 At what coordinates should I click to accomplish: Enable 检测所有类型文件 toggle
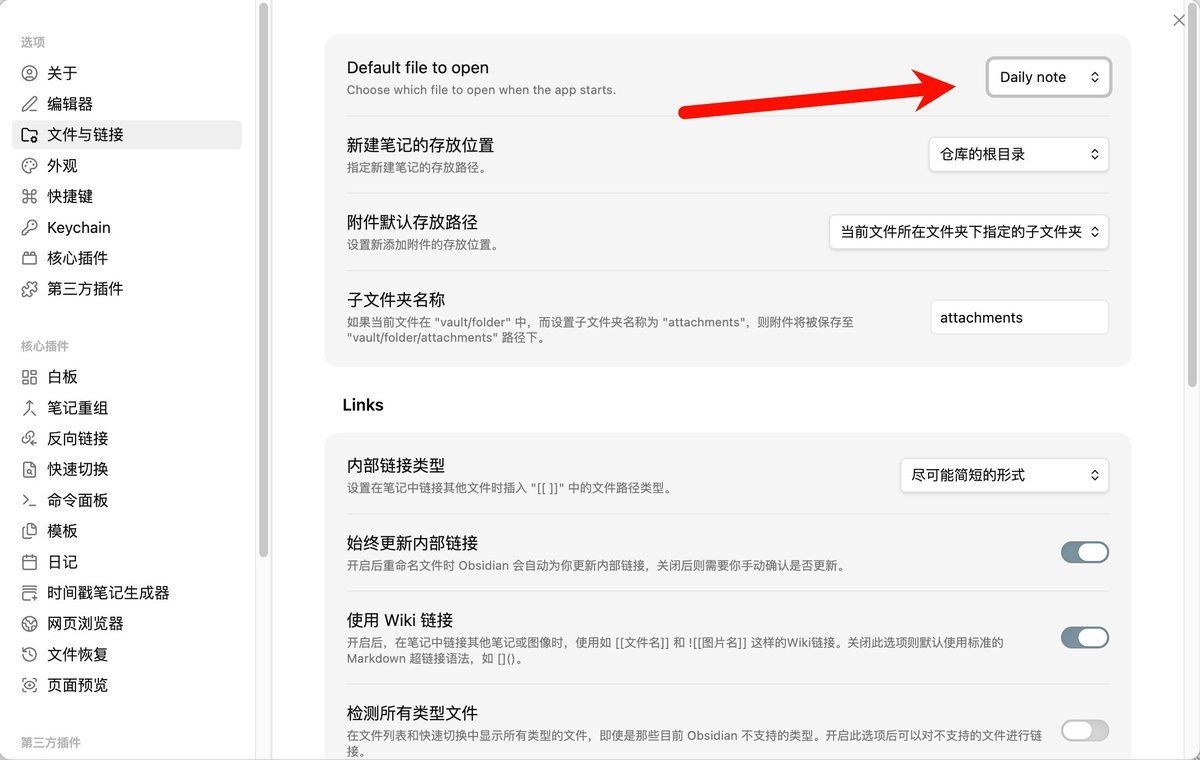click(x=1085, y=731)
